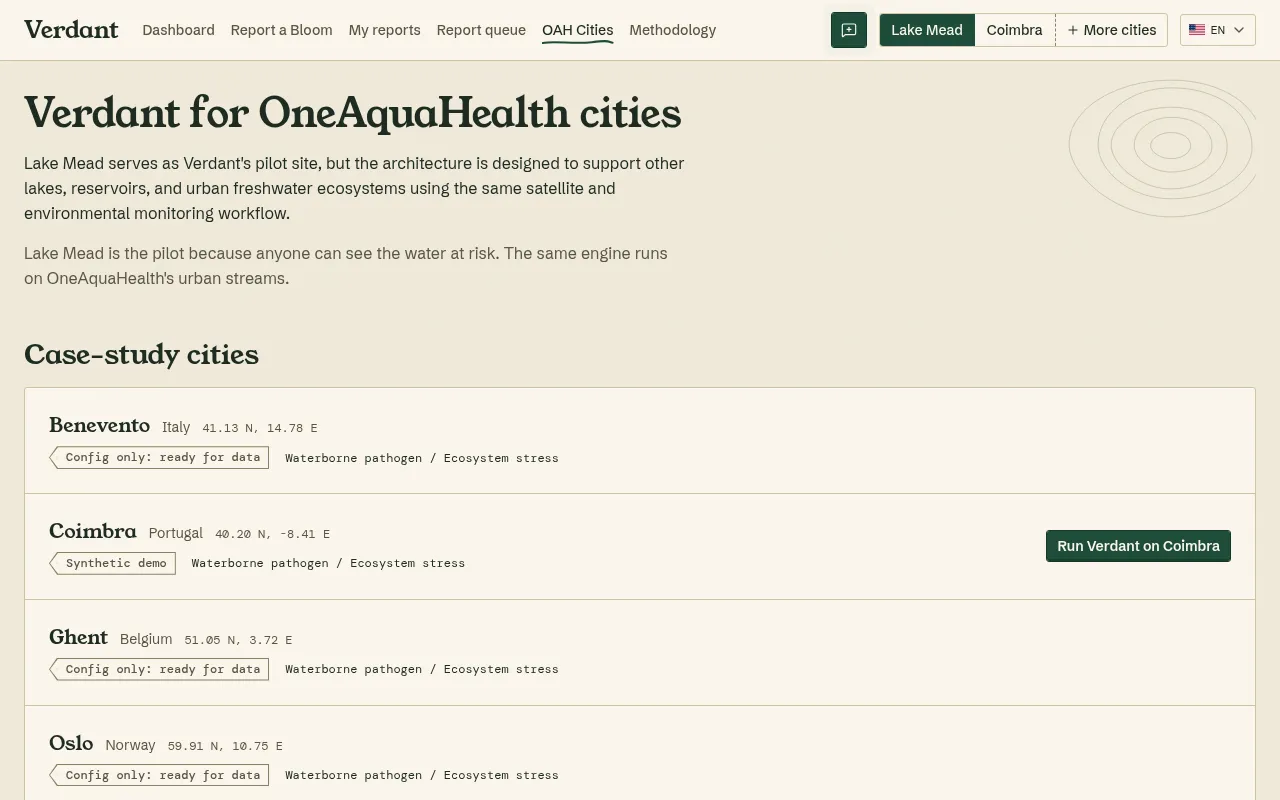Click Ghent's Config only status tag
Viewport: 1280px width, 800px height.
click(x=160, y=669)
